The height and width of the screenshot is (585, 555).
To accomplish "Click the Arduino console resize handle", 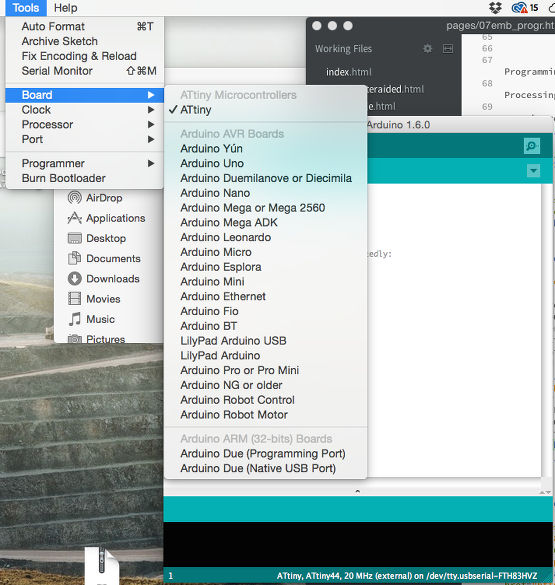I will tap(358, 491).
